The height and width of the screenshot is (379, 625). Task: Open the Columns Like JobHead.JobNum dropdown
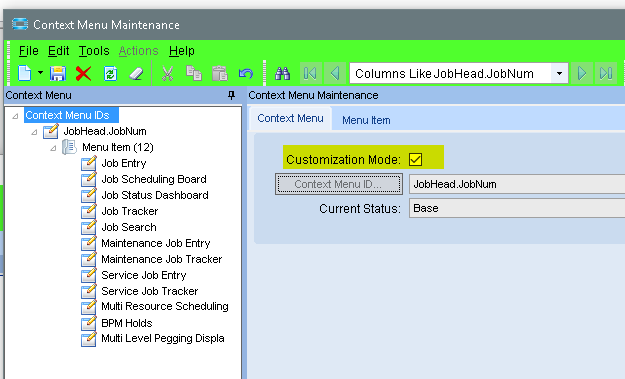559,73
